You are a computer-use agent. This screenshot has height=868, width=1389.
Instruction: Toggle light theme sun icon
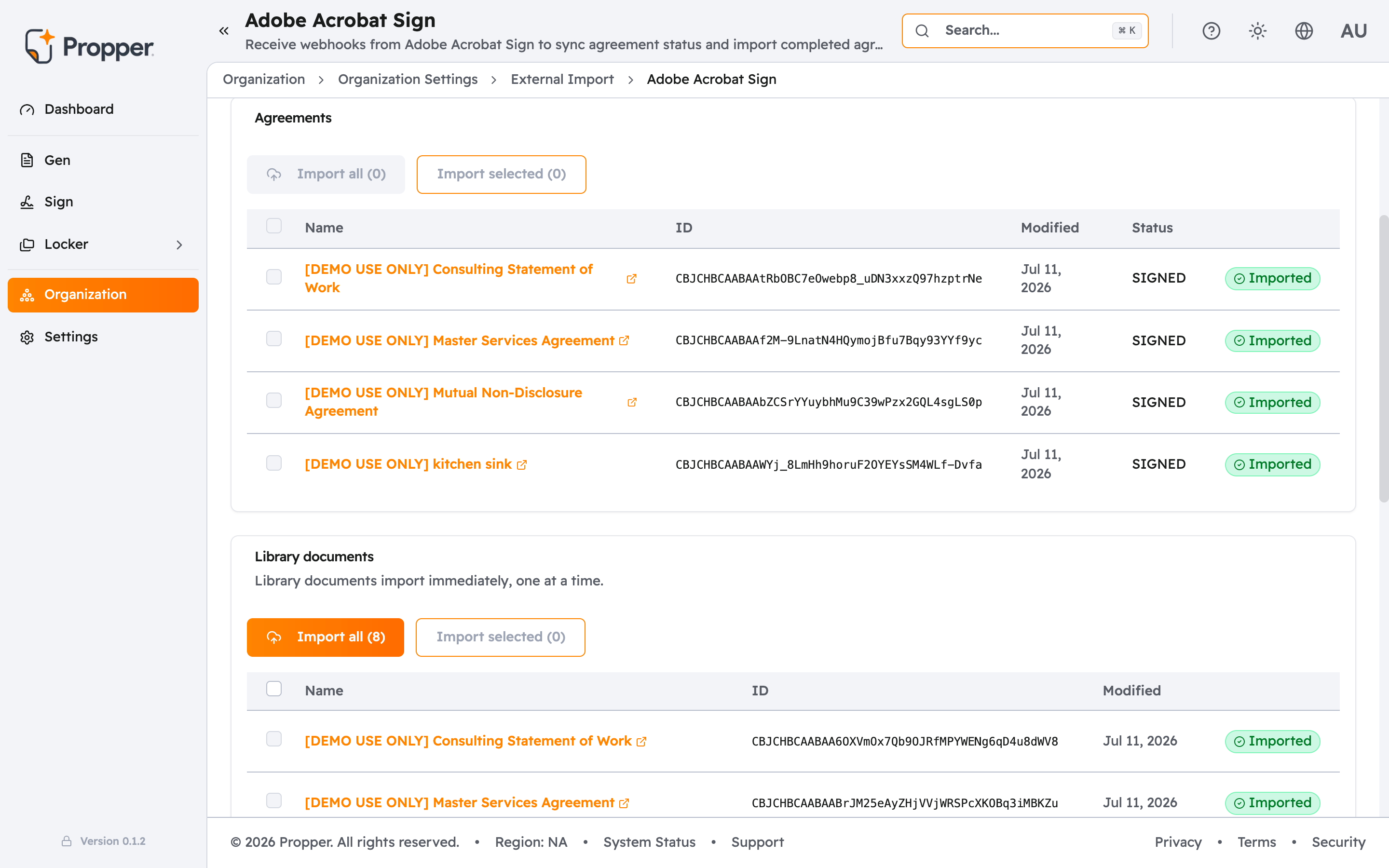click(x=1257, y=31)
